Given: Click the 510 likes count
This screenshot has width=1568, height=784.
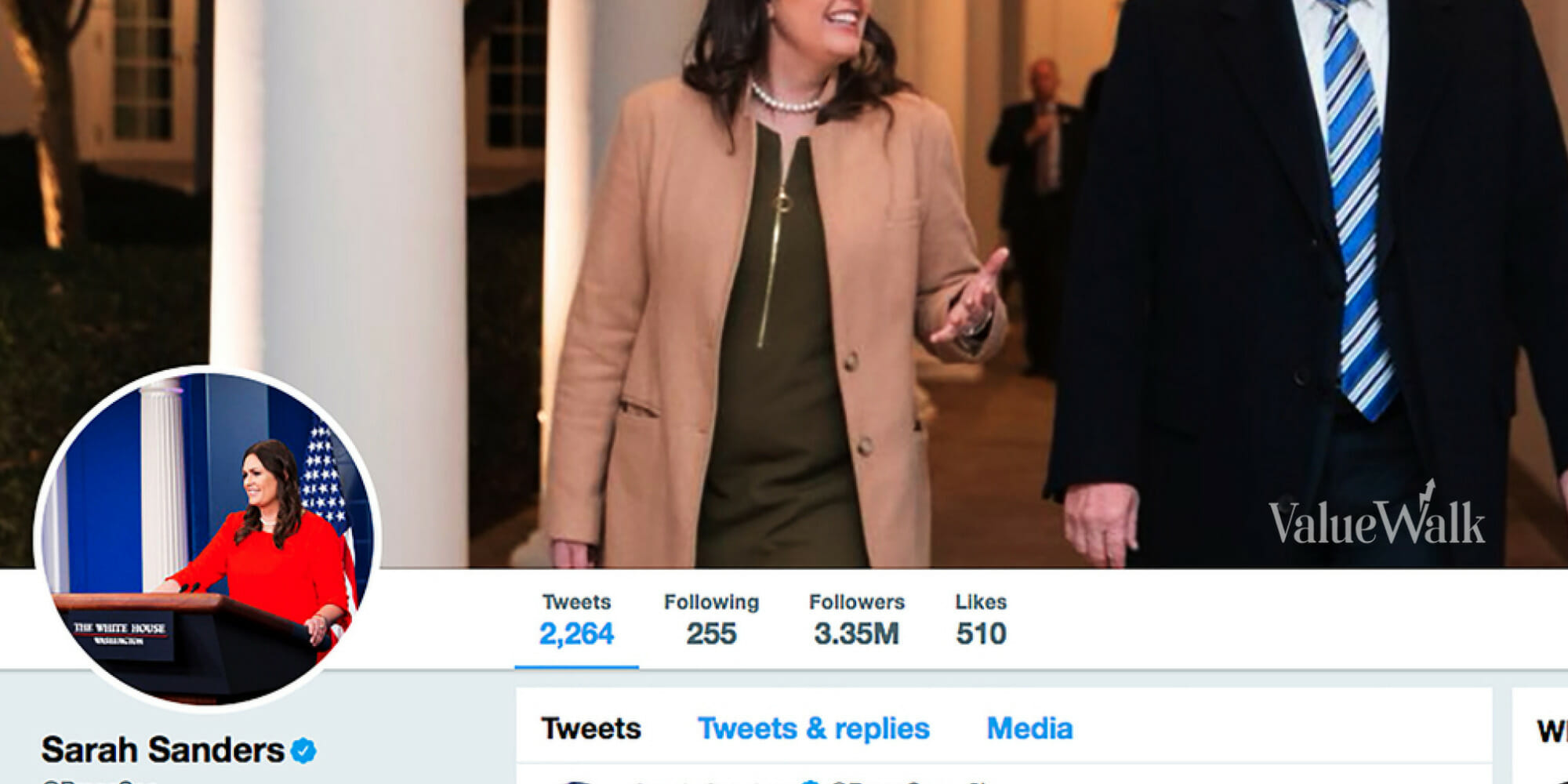Looking at the screenshot, I should (x=981, y=633).
